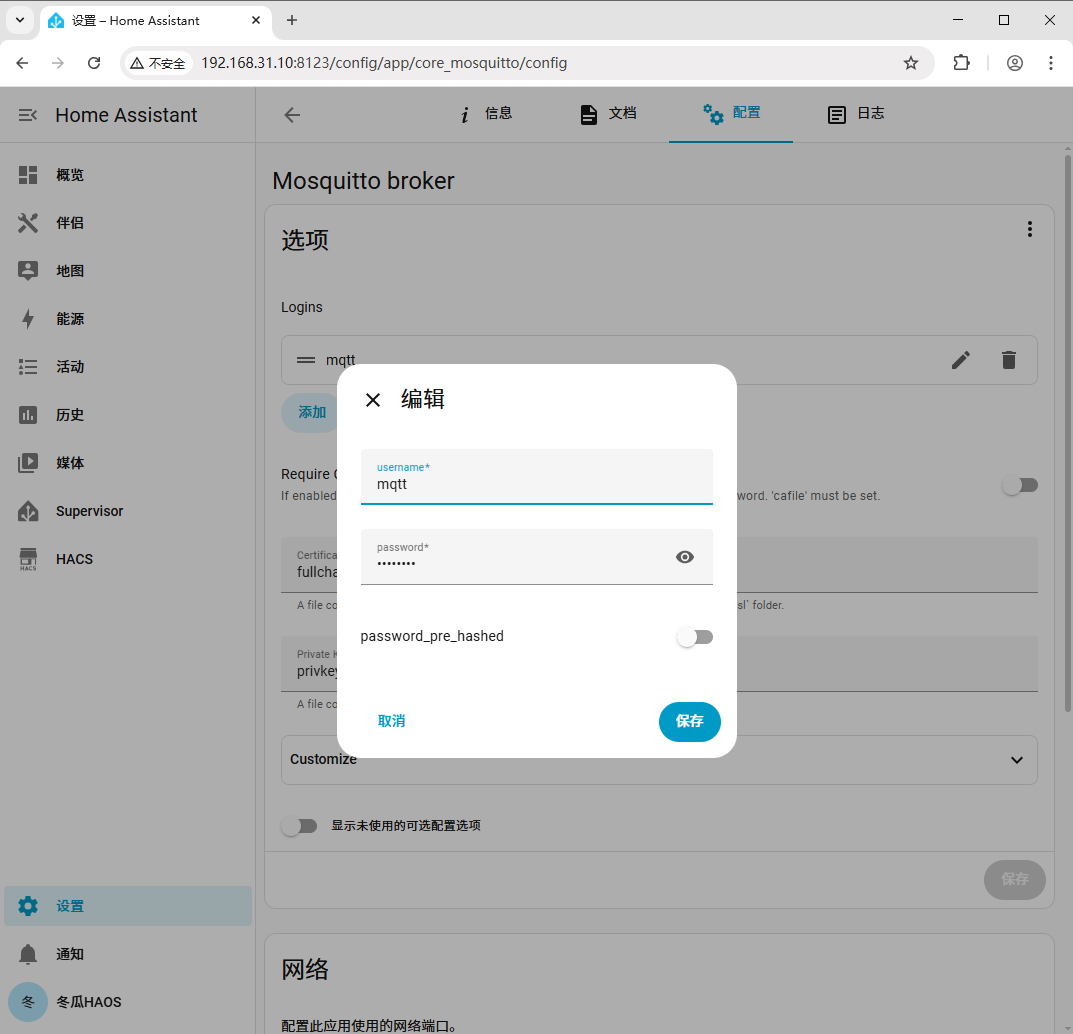
Task: Open 媒体 media in sidebar
Action: pos(128,463)
